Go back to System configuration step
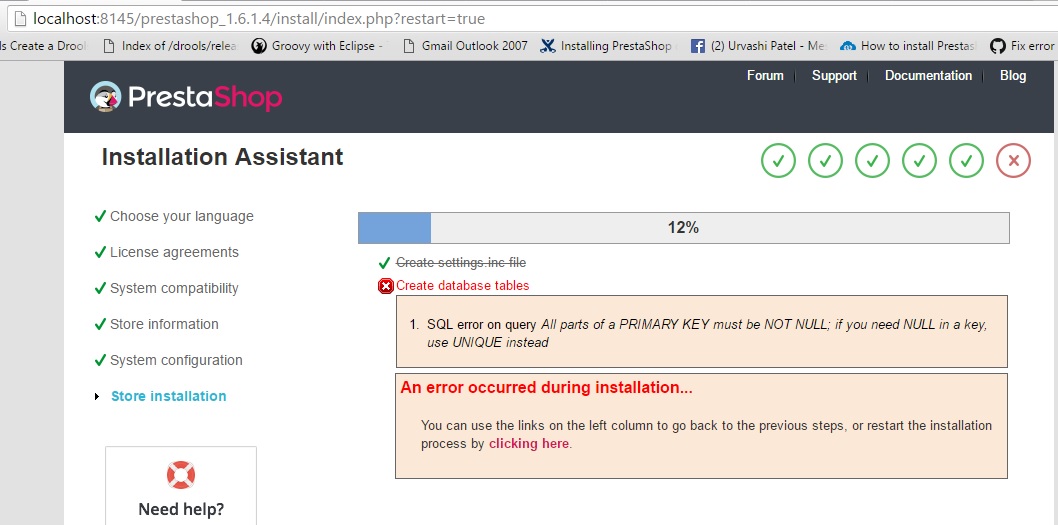 [176, 360]
